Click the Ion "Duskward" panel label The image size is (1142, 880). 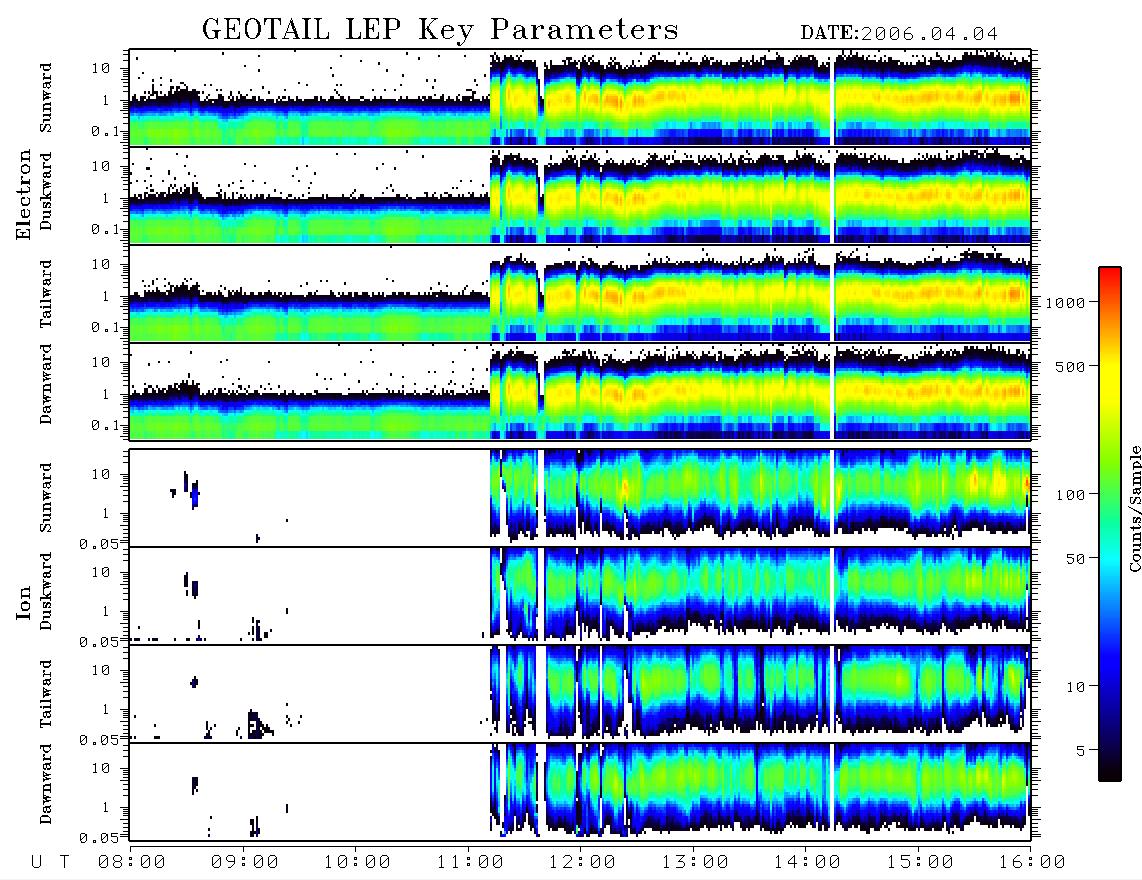[x=46, y=591]
